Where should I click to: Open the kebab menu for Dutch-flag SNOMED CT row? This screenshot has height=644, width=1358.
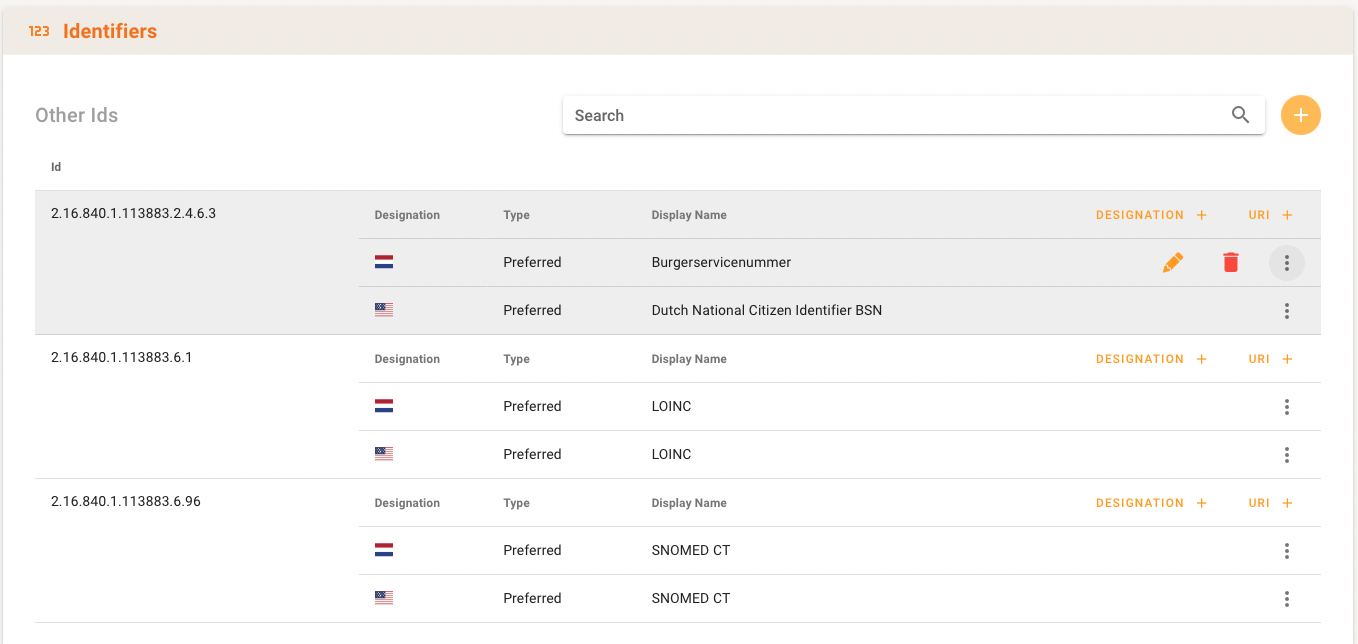pyautogui.click(x=1286, y=551)
